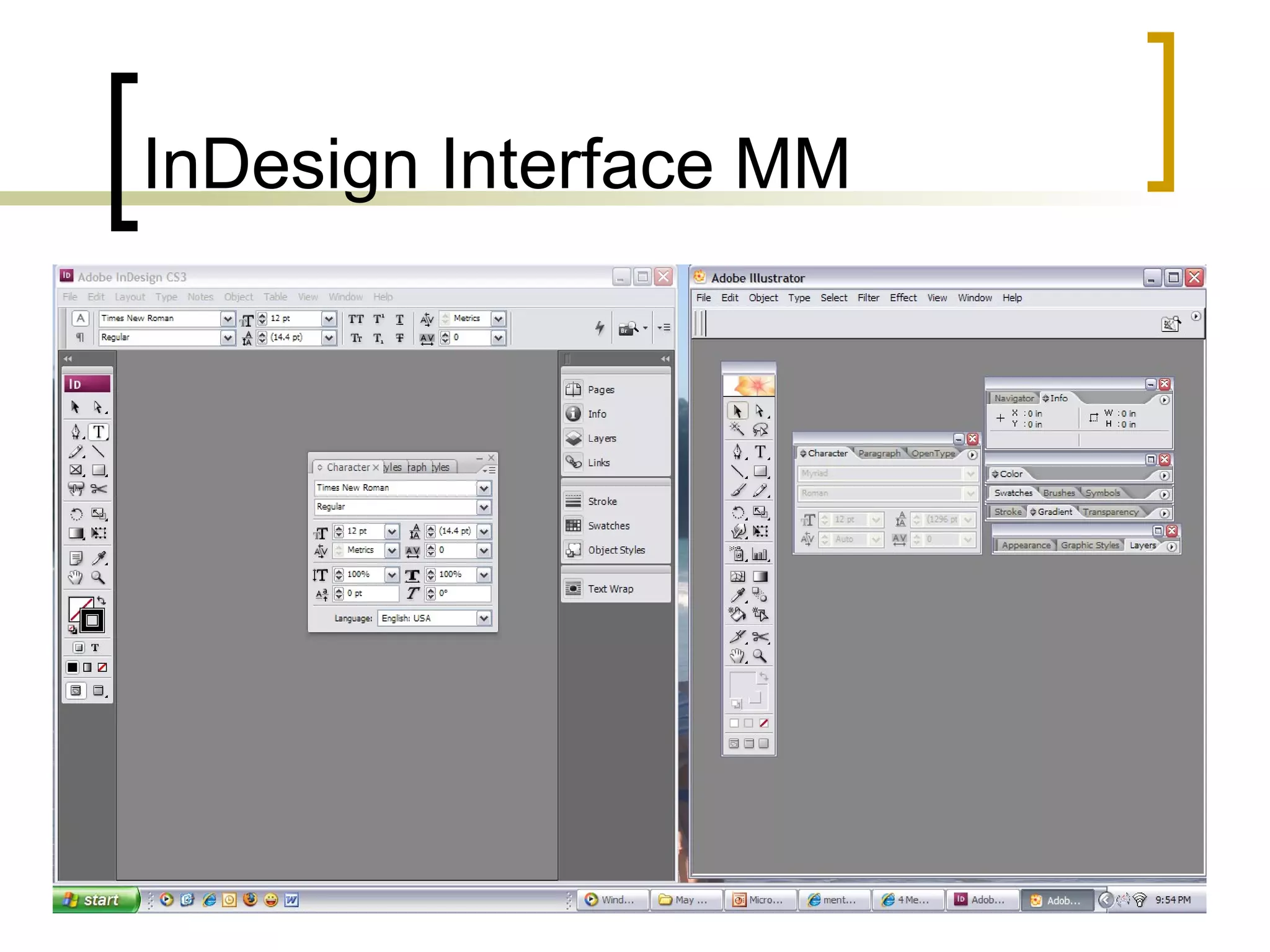Click the Strikethrough T icon in control bar
The height and width of the screenshot is (952, 1270).
399,338
